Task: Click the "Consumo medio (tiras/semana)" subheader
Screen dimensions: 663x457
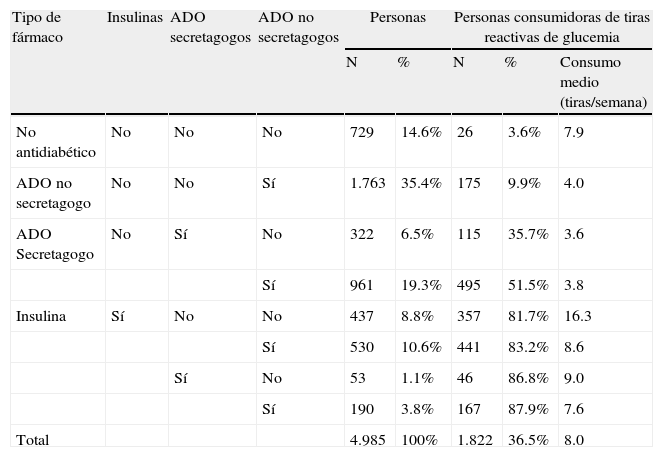Action: (603, 82)
